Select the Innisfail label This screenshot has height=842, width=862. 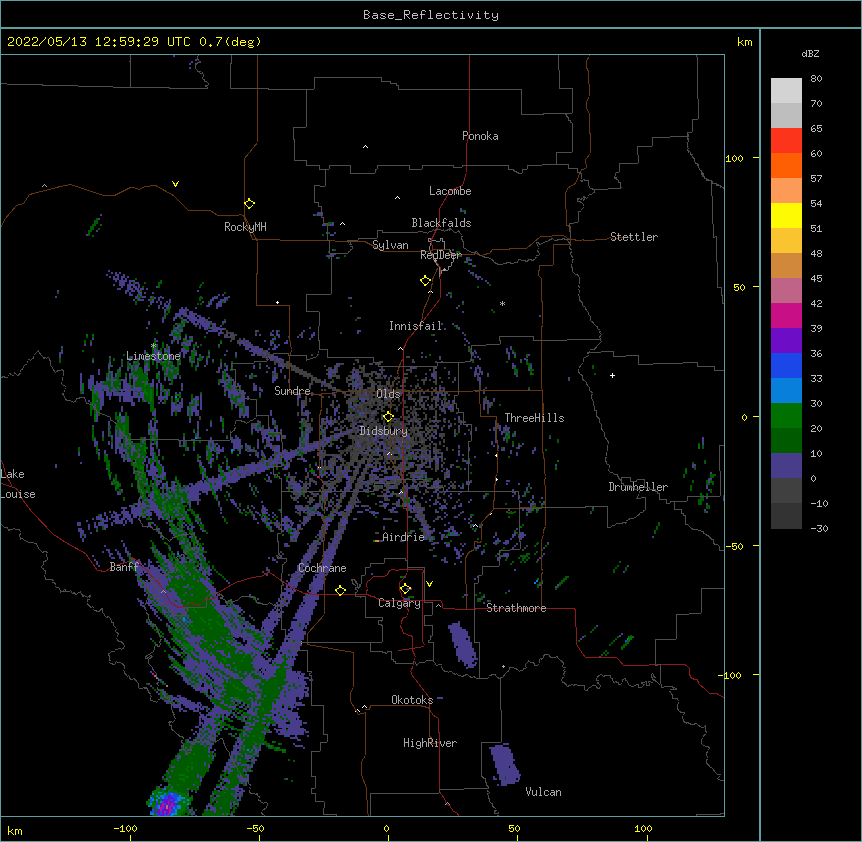(416, 326)
